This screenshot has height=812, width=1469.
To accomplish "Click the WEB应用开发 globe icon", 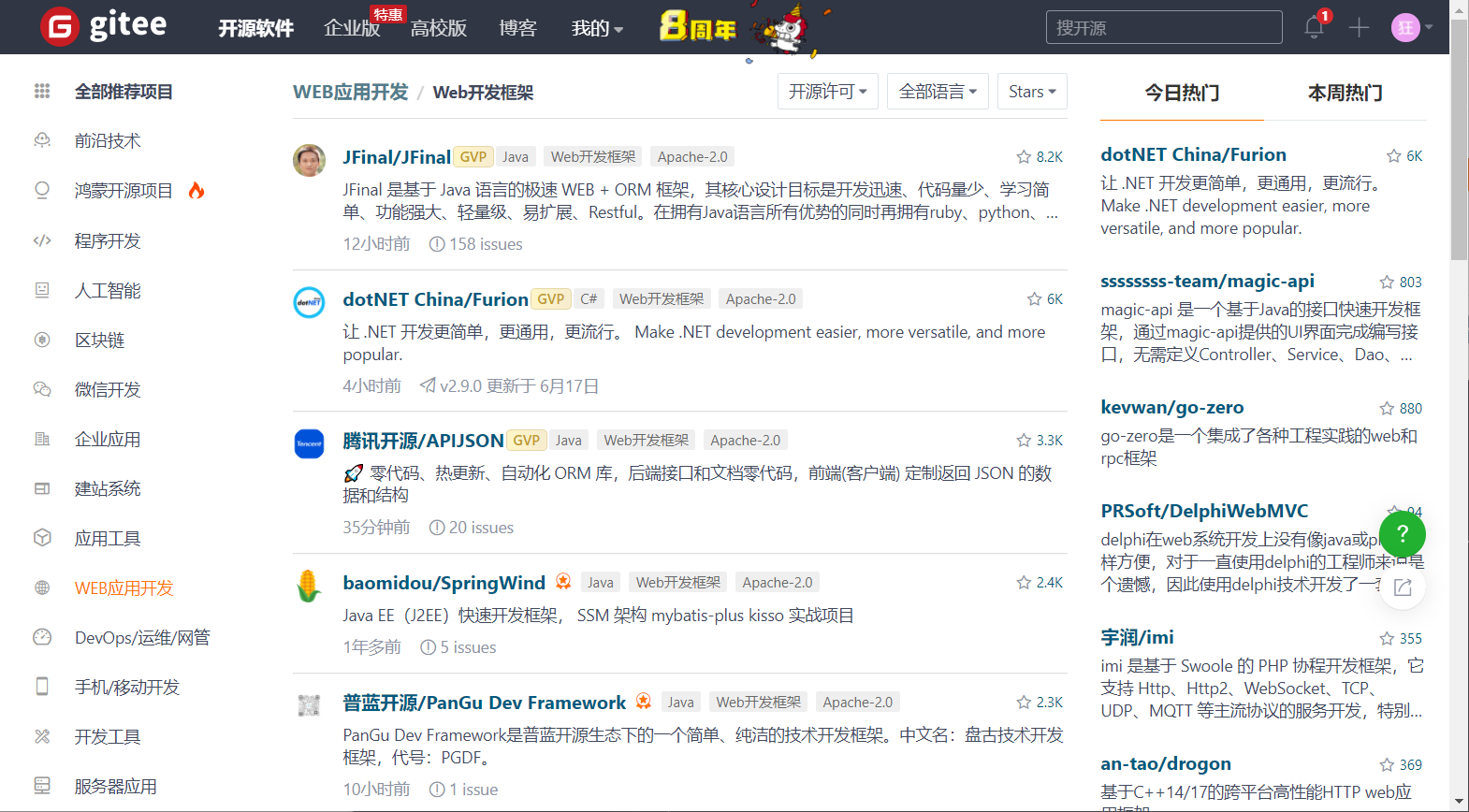I will pyautogui.click(x=42, y=587).
